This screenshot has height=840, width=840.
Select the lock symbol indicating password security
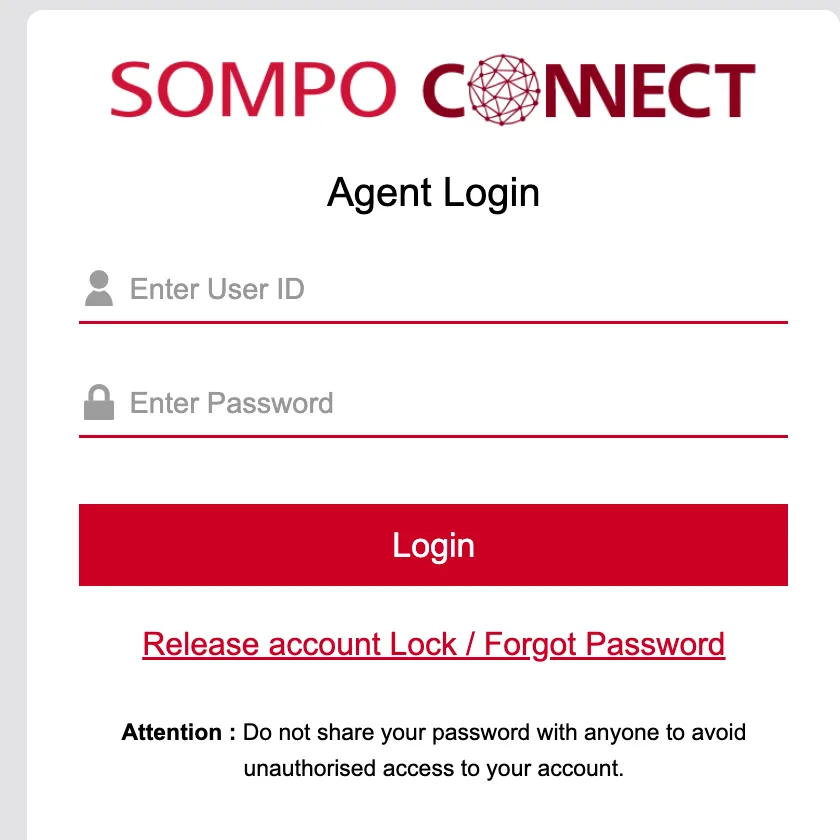click(x=97, y=401)
